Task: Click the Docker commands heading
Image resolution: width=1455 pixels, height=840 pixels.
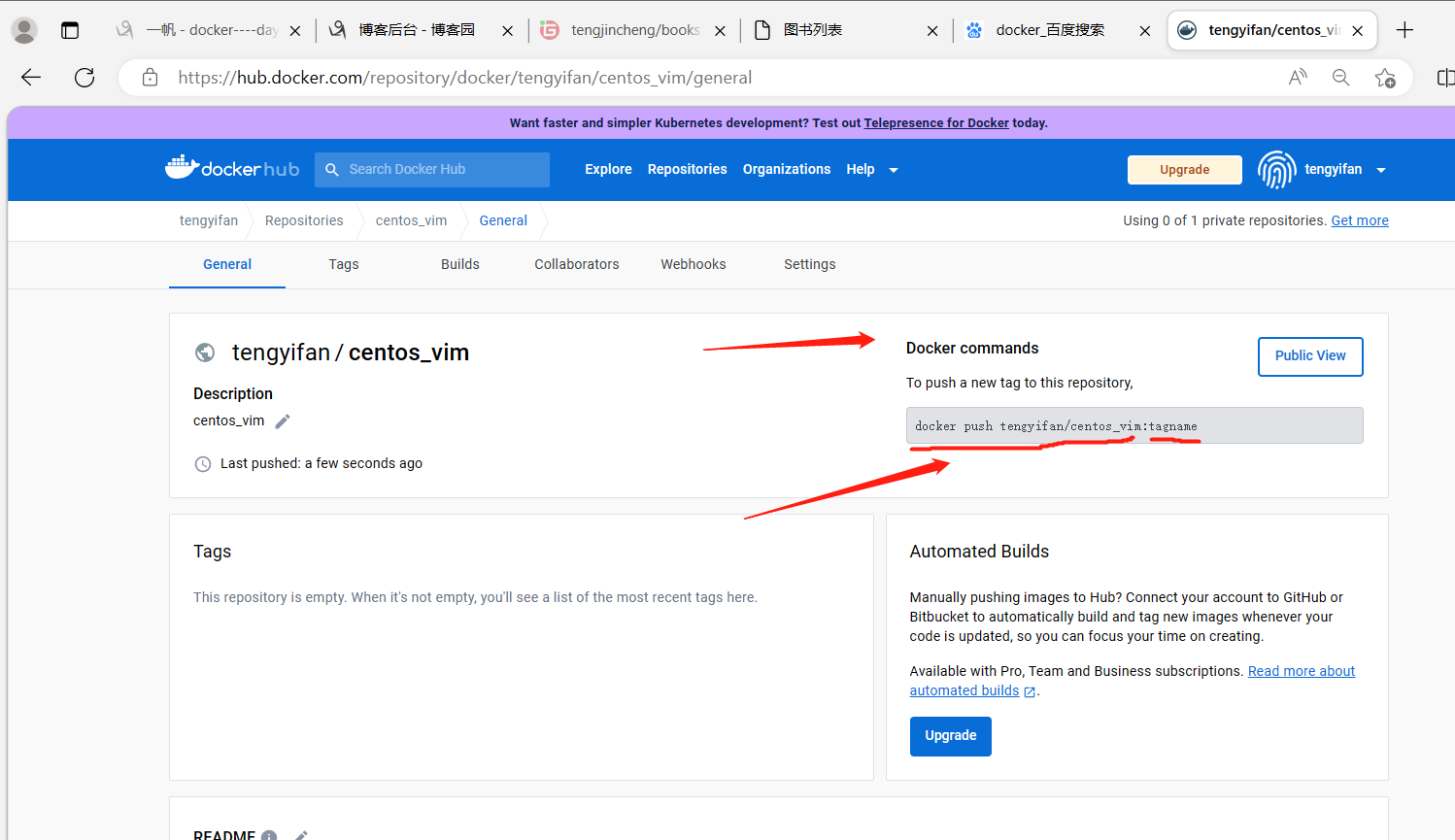Action: pyautogui.click(x=972, y=348)
